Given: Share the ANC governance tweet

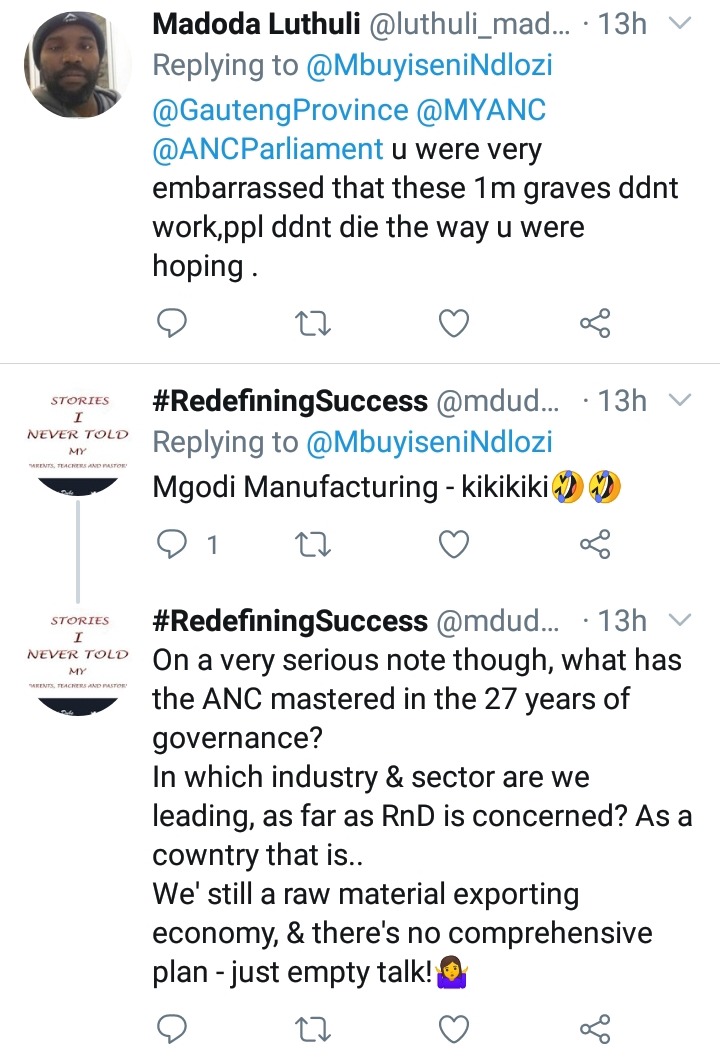Looking at the screenshot, I should (595, 1029).
